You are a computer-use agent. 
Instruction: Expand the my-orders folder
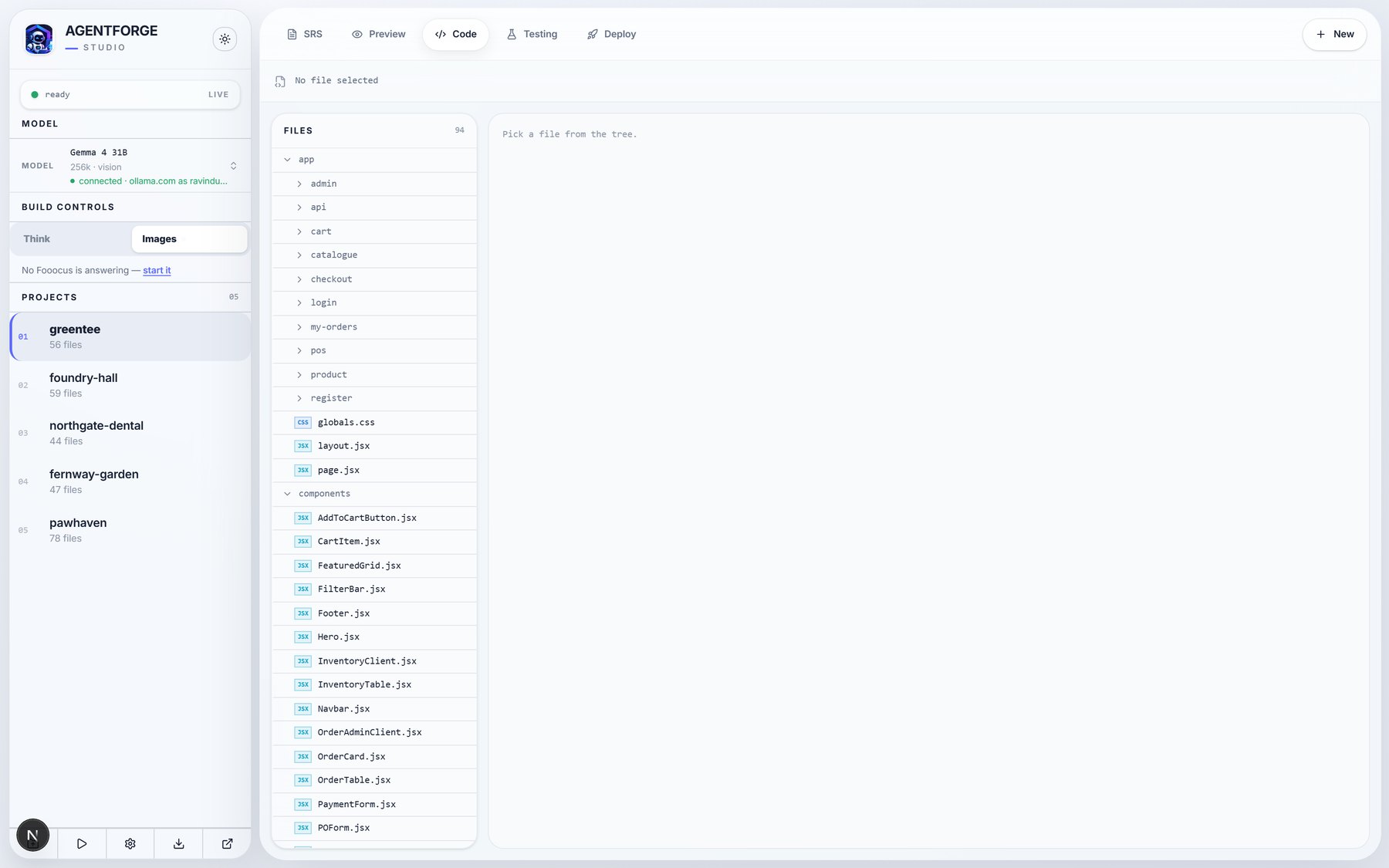[x=374, y=327]
